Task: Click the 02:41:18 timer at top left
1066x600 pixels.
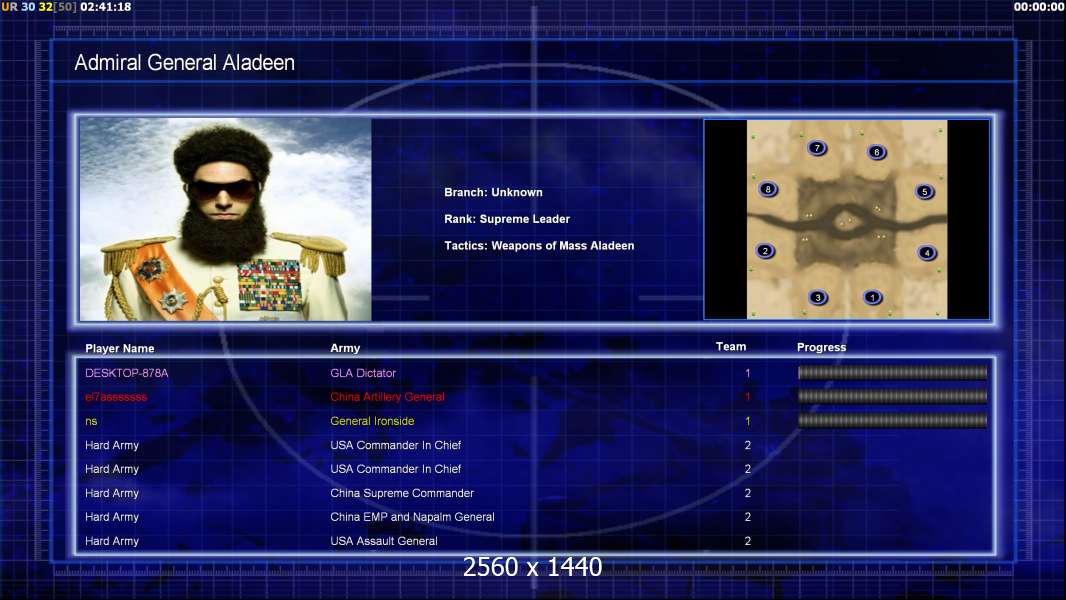Action: tap(105, 7)
